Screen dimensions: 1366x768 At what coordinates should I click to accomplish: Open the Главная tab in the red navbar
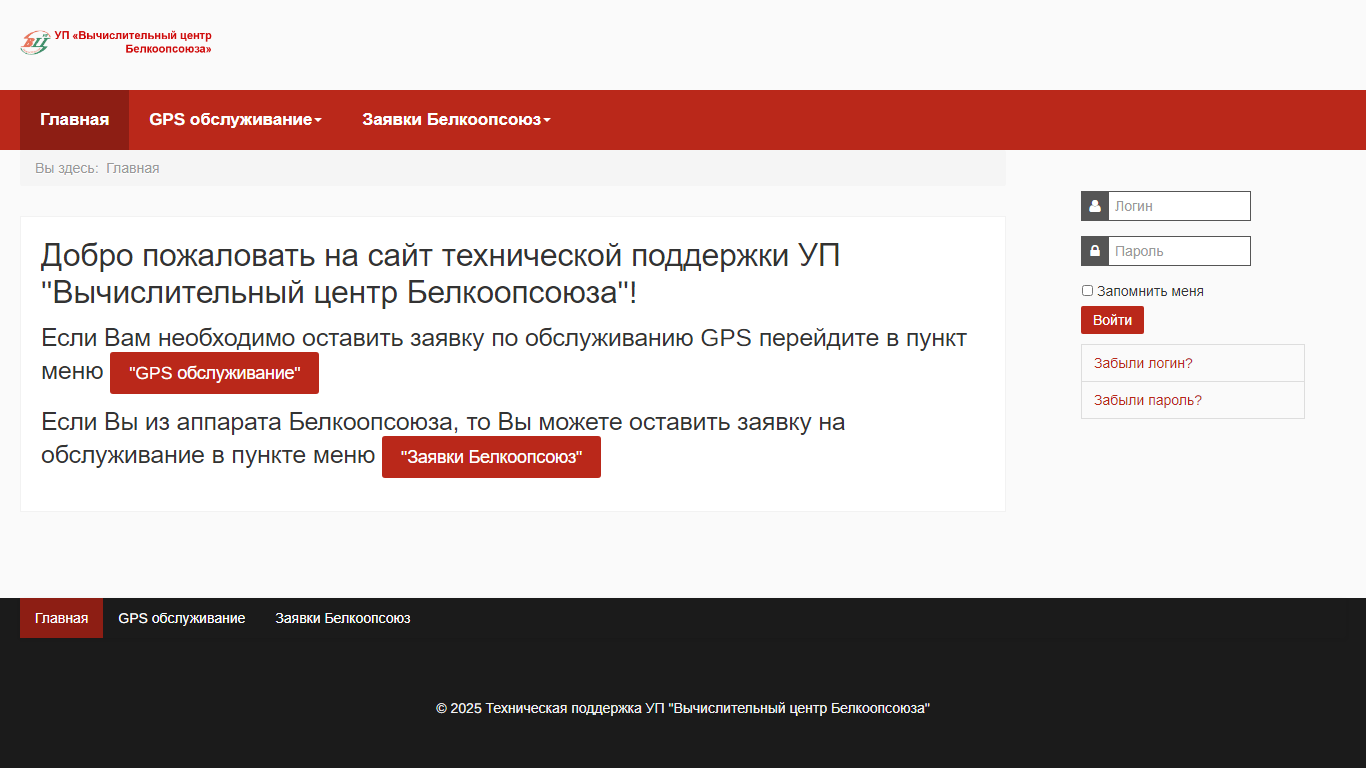74,120
